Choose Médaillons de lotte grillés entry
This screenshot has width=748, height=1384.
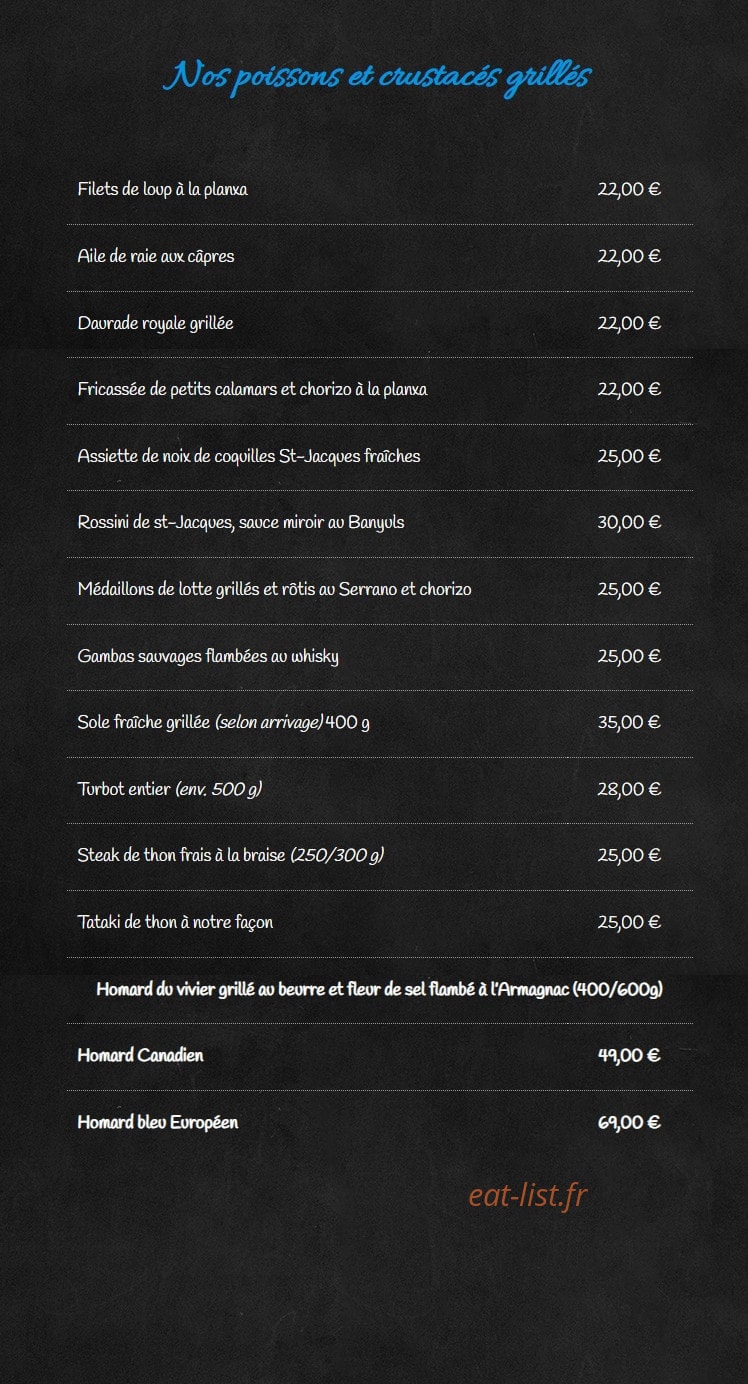point(274,589)
